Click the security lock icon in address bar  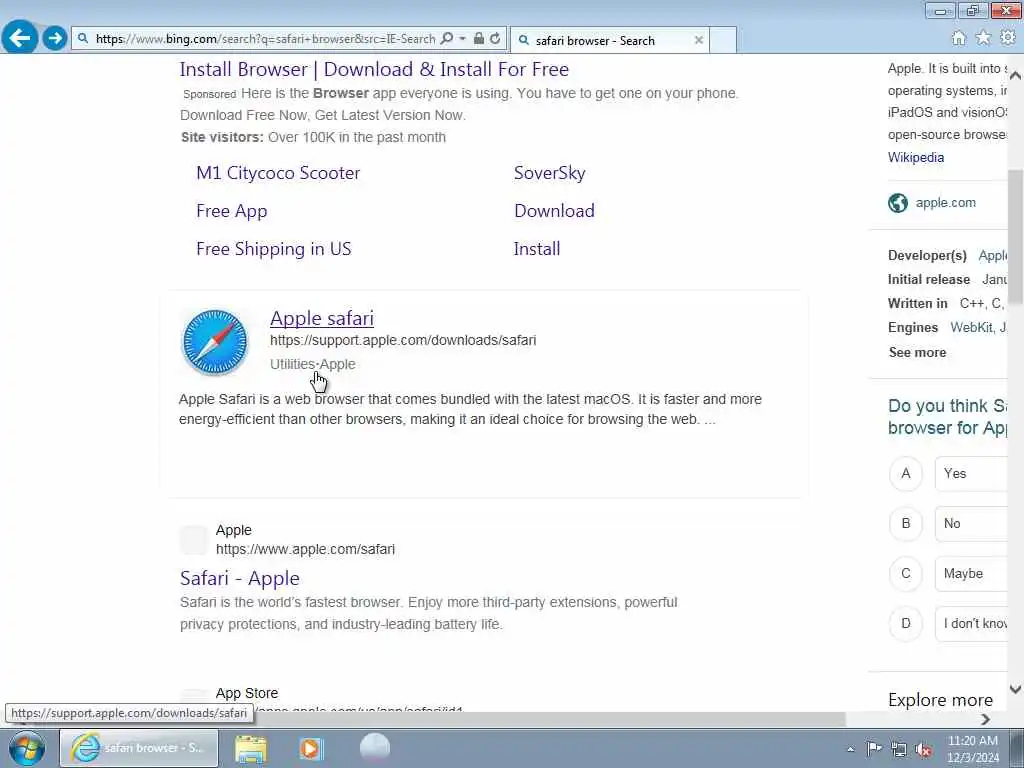tap(479, 39)
